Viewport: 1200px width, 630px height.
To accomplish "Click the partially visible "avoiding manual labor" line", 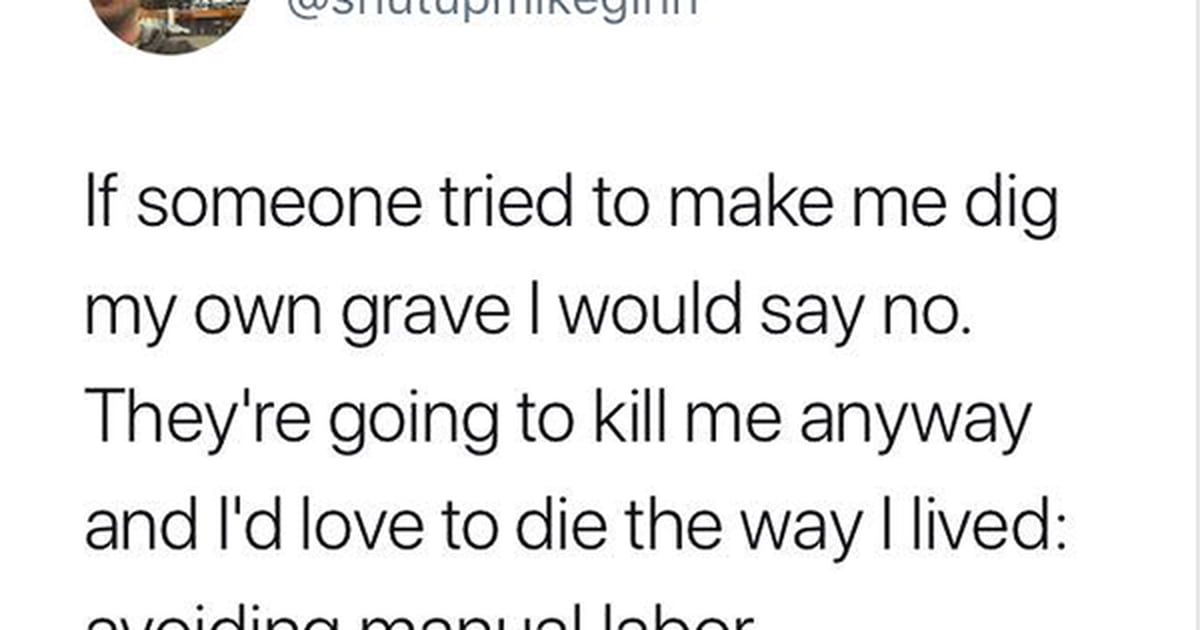I will 418,620.
